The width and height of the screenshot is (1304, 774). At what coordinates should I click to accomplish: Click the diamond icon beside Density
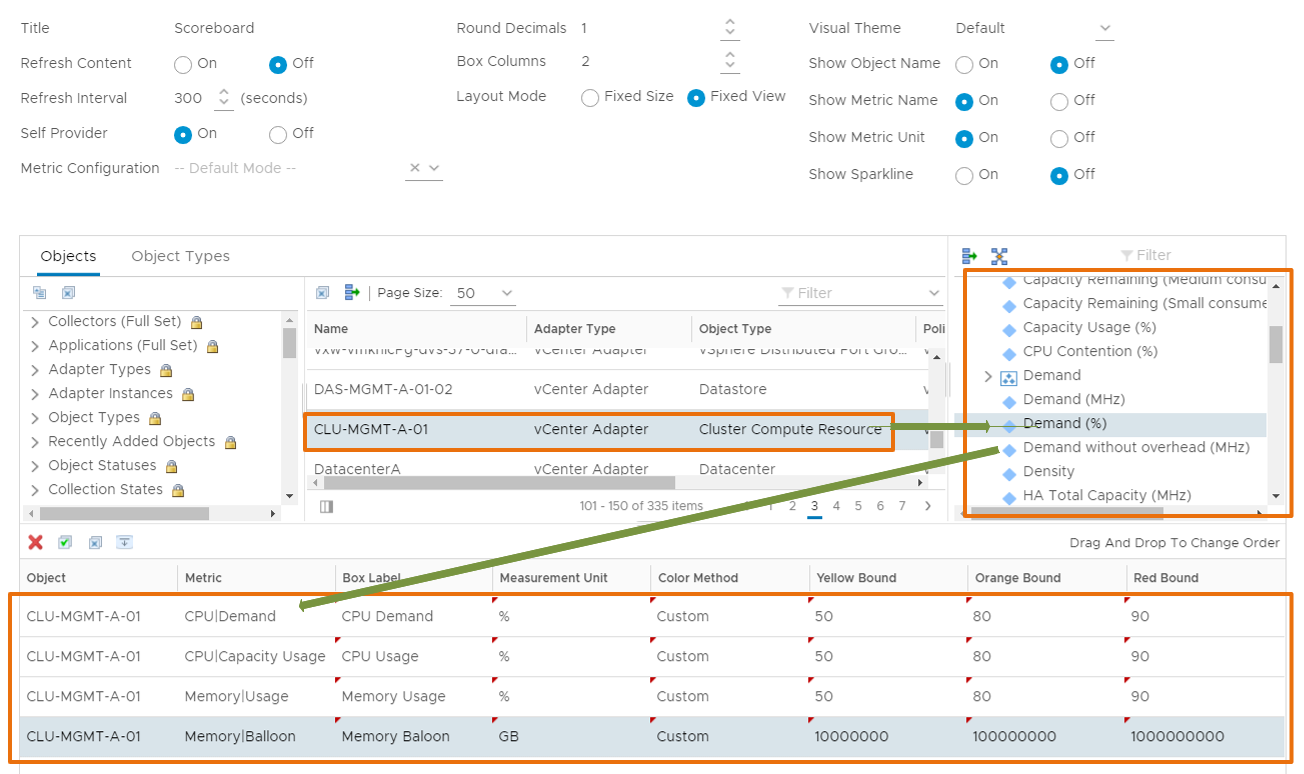point(1009,472)
